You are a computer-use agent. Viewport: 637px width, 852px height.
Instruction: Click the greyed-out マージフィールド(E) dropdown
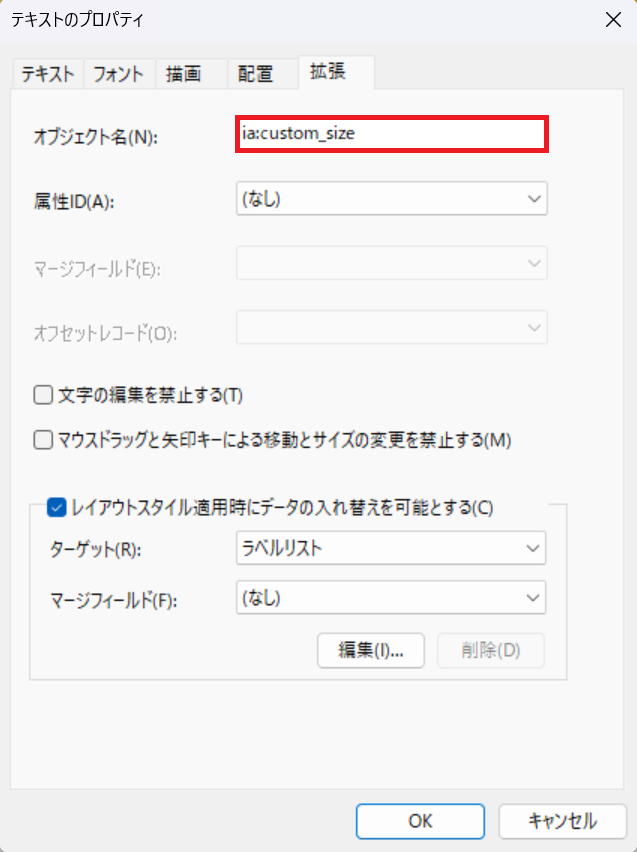[391, 265]
